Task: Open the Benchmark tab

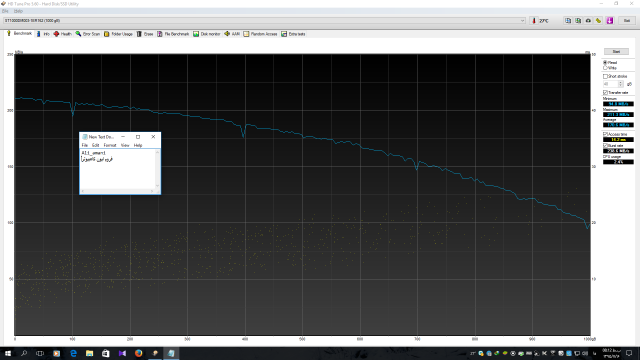Action: pyautogui.click(x=20, y=33)
